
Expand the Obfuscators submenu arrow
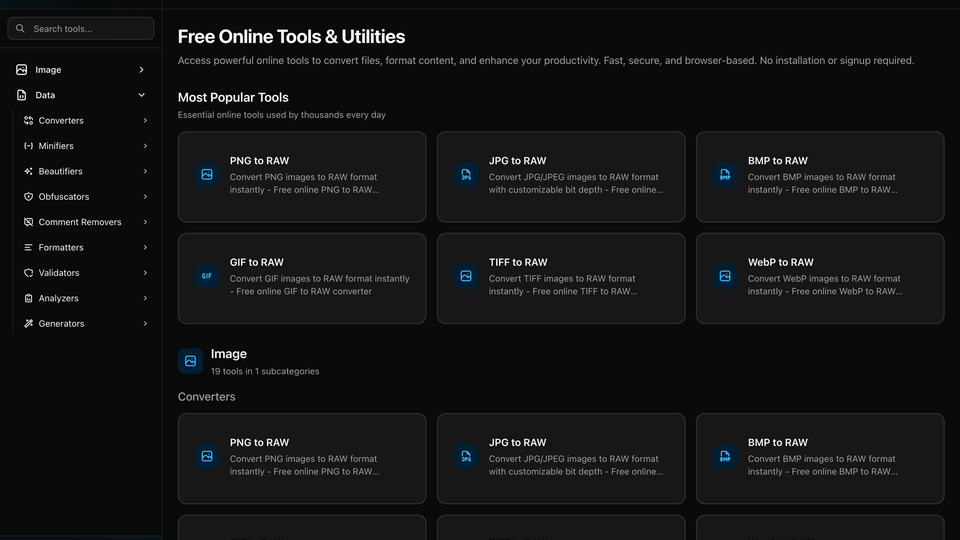pyautogui.click(x=145, y=197)
